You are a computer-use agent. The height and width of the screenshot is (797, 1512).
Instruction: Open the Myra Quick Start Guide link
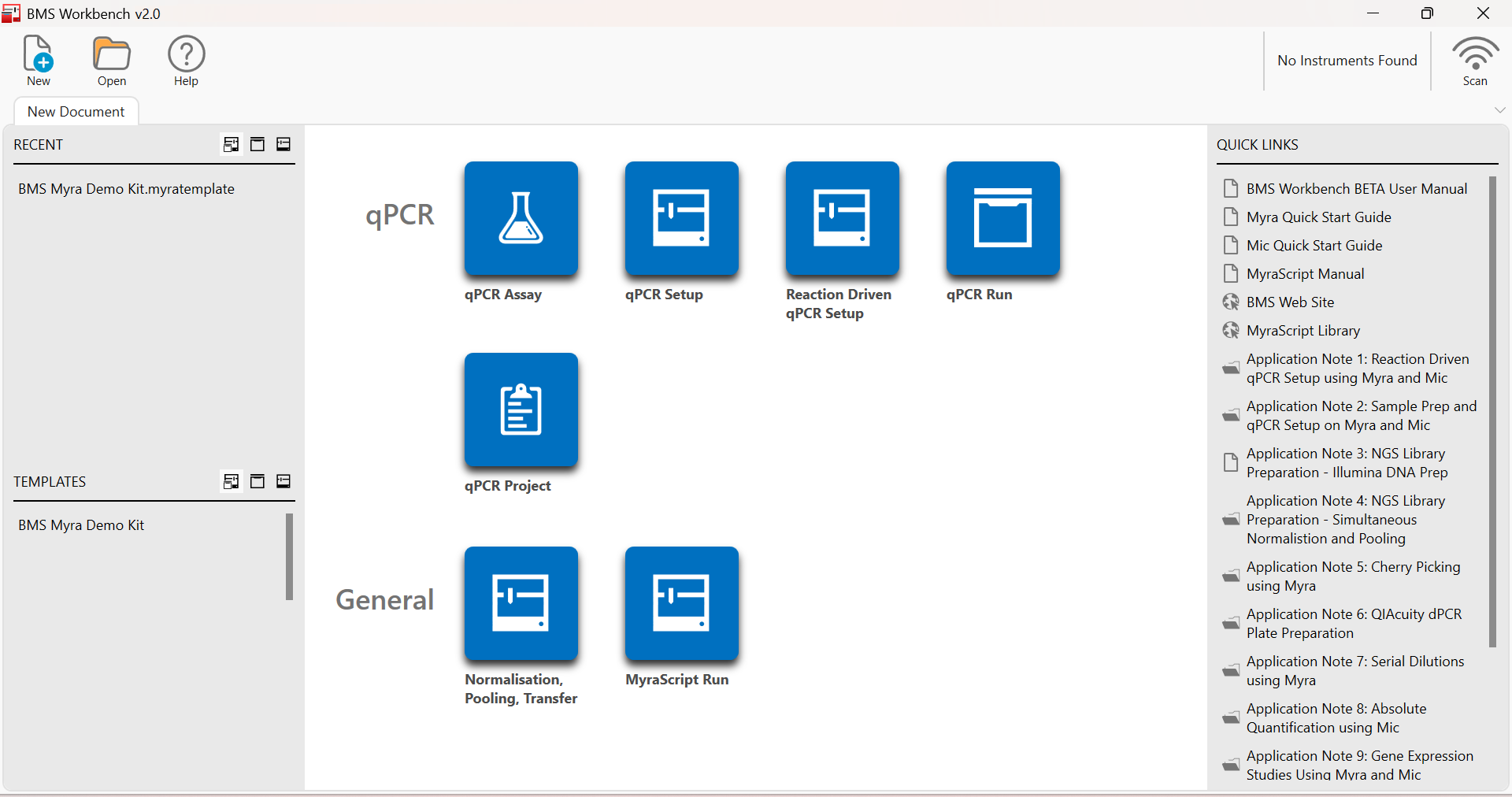pos(1319,217)
